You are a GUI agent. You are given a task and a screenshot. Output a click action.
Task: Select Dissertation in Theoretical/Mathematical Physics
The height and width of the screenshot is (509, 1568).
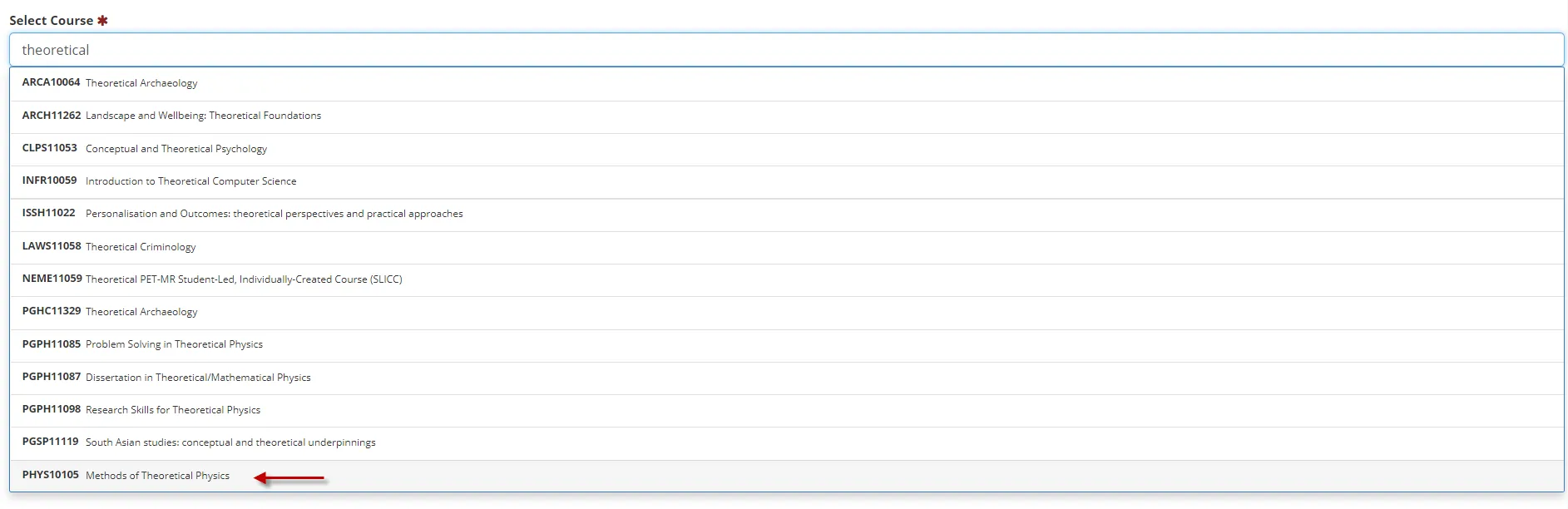pos(198,378)
